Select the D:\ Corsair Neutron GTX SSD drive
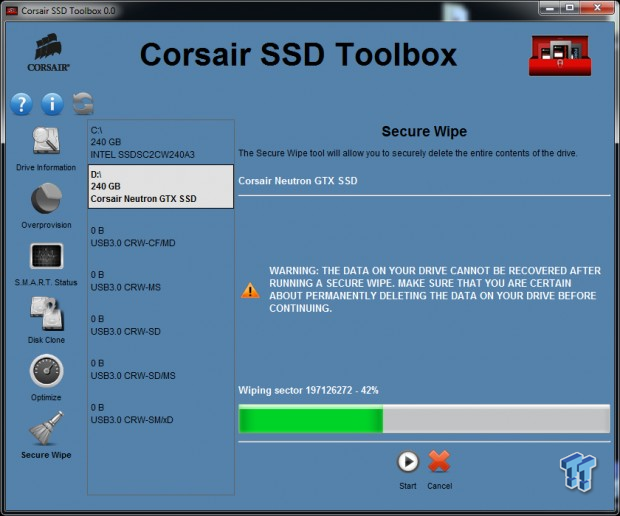620x516 pixels. (161, 186)
